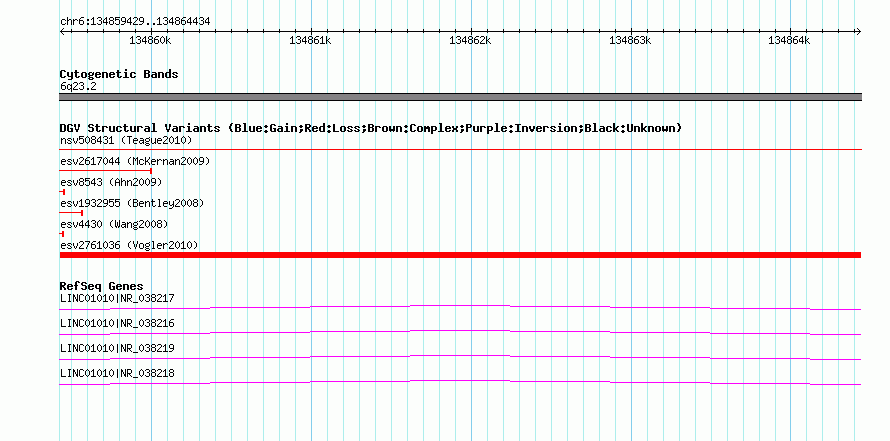Click the gray 6q23.2 cytogenetic band bar
Image resolution: width=890 pixels, height=441 pixels.
[x=460, y=97]
